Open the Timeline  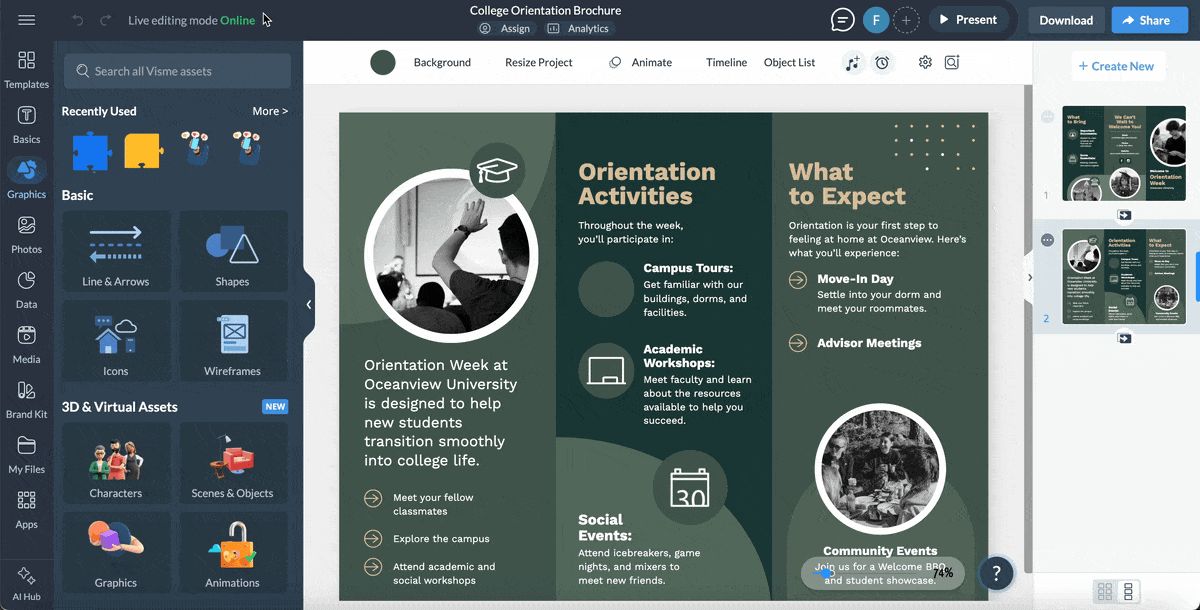[x=726, y=62]
